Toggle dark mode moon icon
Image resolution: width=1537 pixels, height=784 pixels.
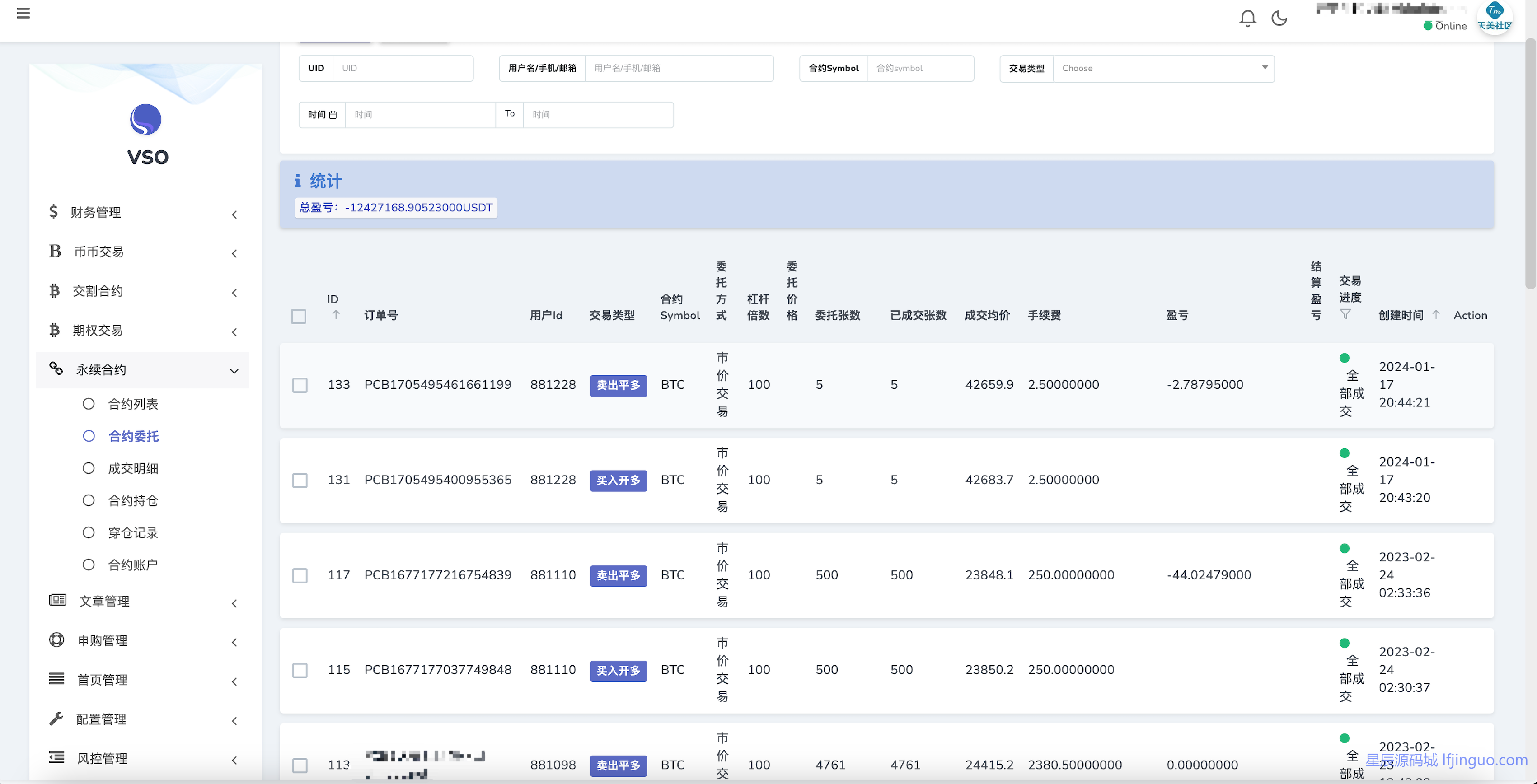pos(1279,19)
